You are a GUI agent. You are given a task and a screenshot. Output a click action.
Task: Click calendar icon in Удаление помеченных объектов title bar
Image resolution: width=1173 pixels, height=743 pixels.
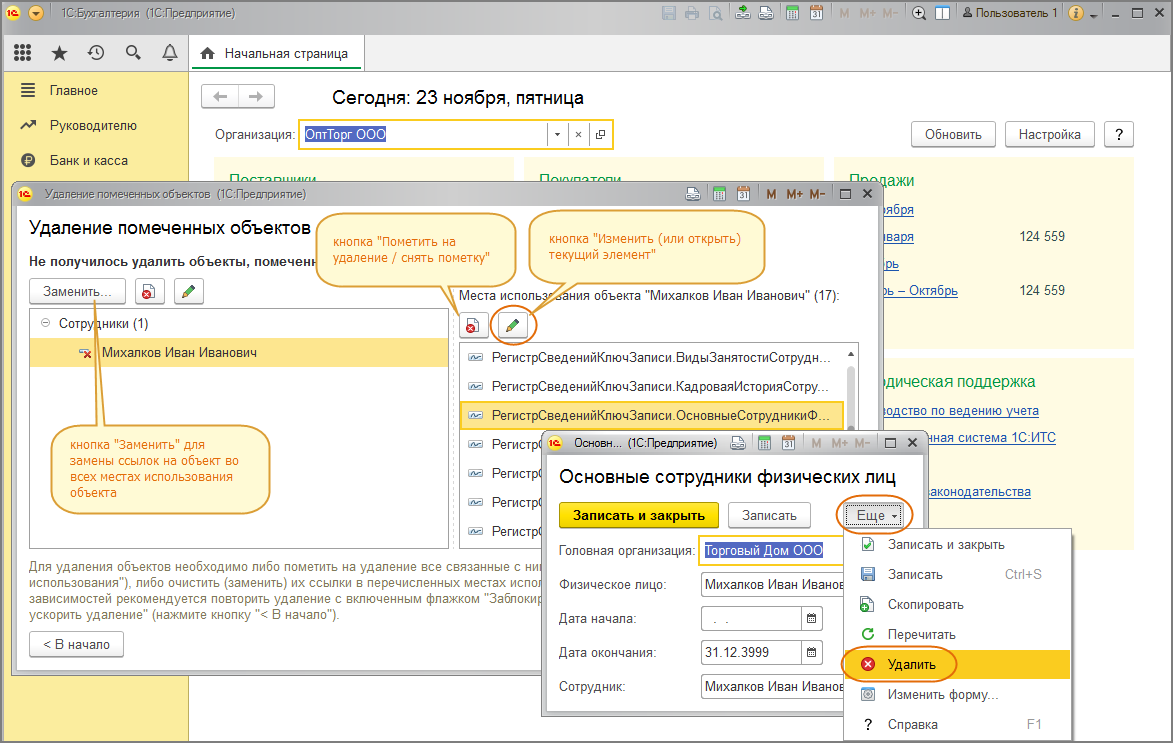pos(743,194)
